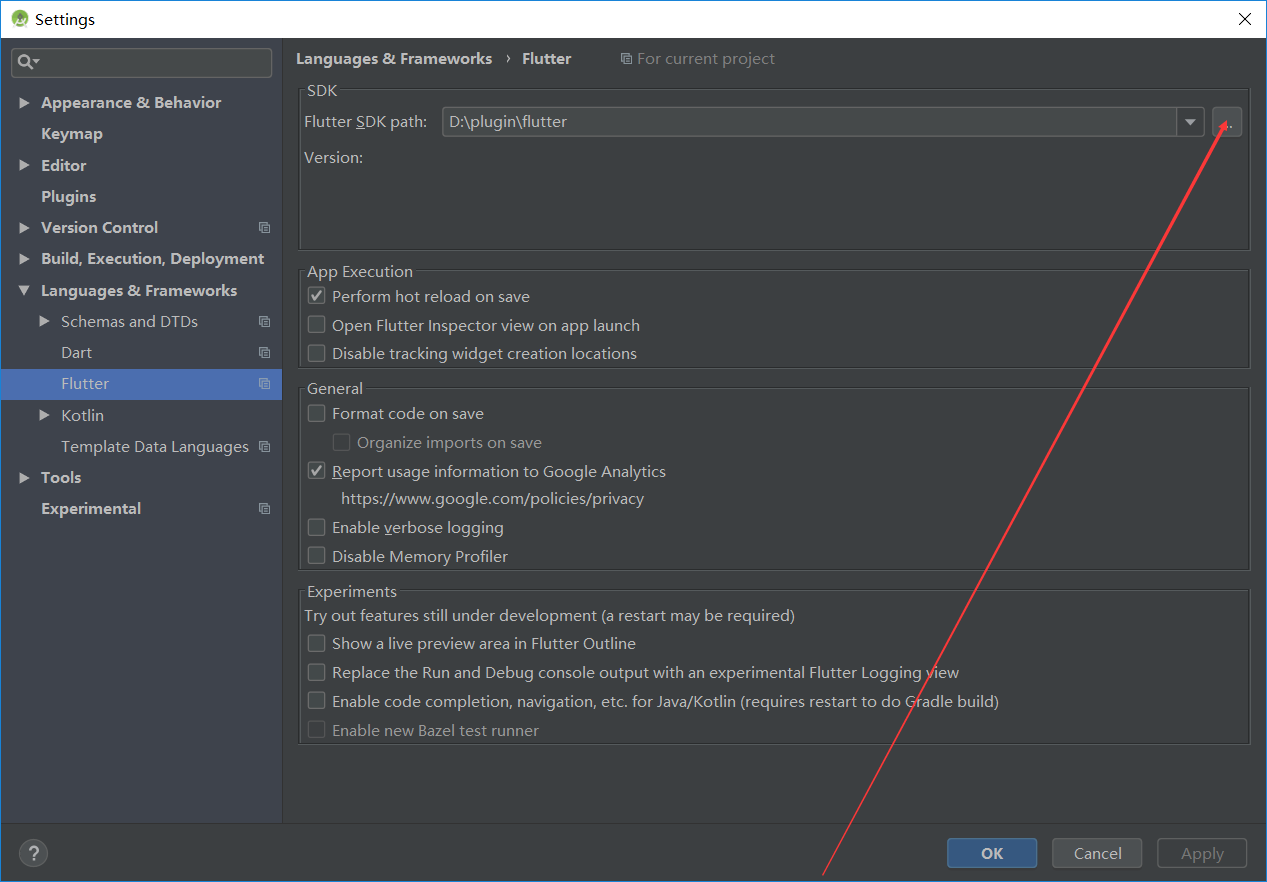Open the Flutter SDK path dropdown arrow

click(1189, 122)
